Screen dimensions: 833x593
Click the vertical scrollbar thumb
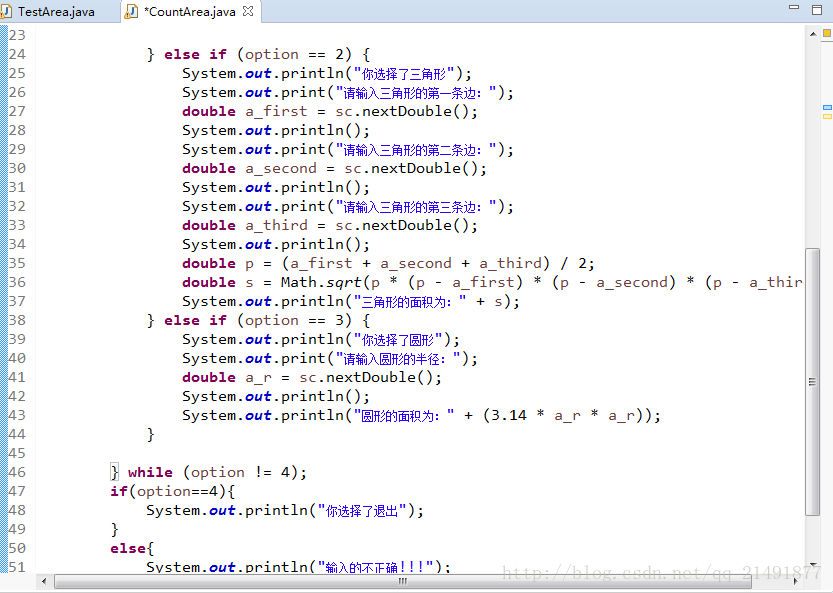(x=813, y=382)
